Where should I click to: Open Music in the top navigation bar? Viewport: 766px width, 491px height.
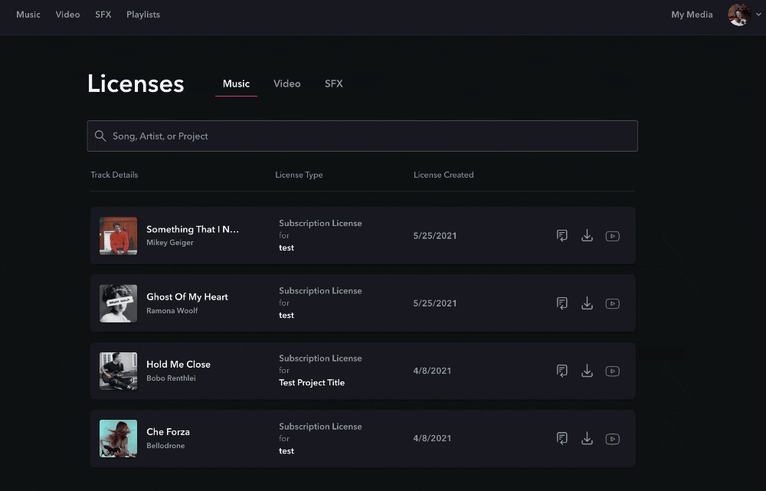[28, 15]
